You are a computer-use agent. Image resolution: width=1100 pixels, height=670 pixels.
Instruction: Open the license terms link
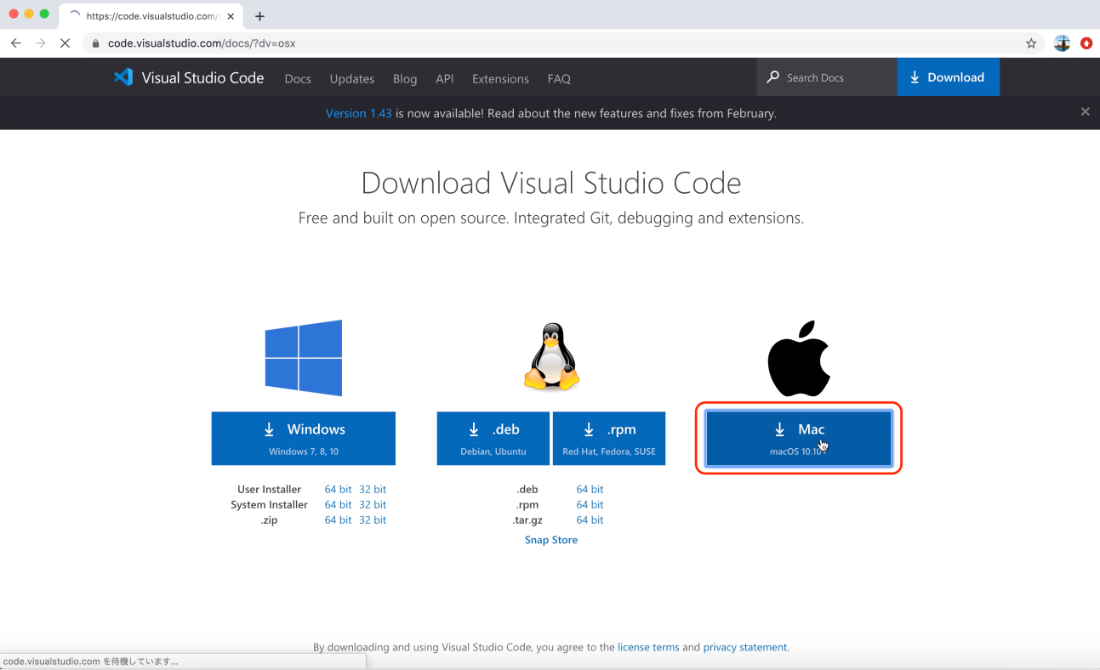coord(648,647)
